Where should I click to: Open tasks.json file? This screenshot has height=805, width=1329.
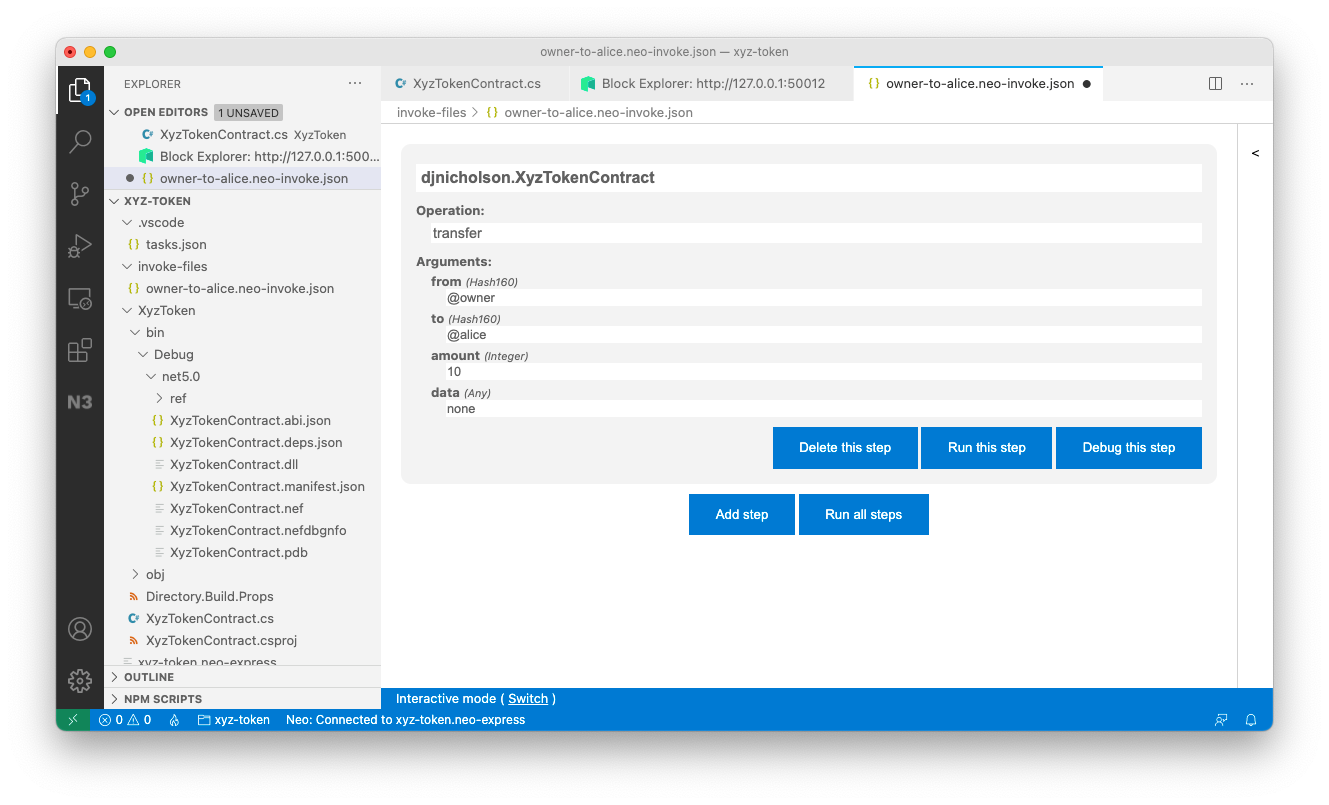tap(242, 244)
